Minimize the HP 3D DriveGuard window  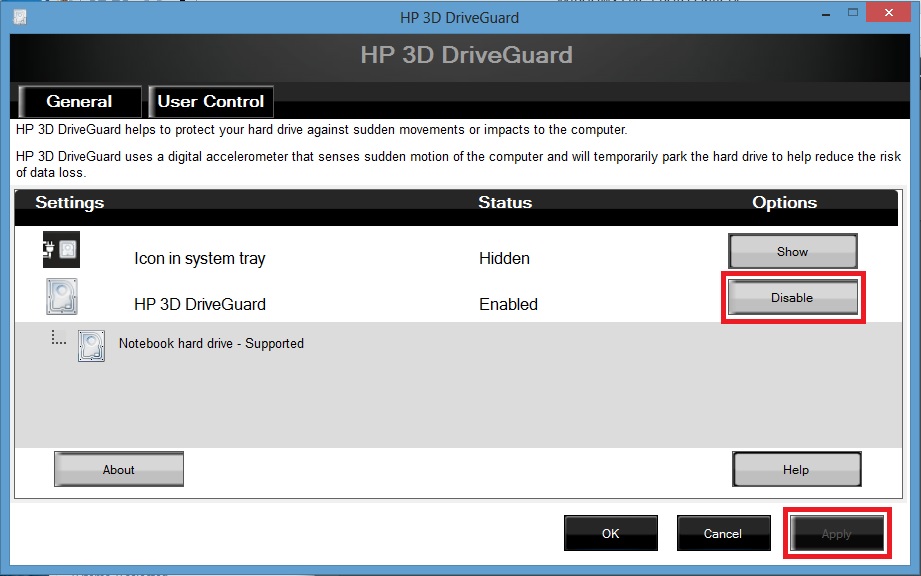[826, 13]
